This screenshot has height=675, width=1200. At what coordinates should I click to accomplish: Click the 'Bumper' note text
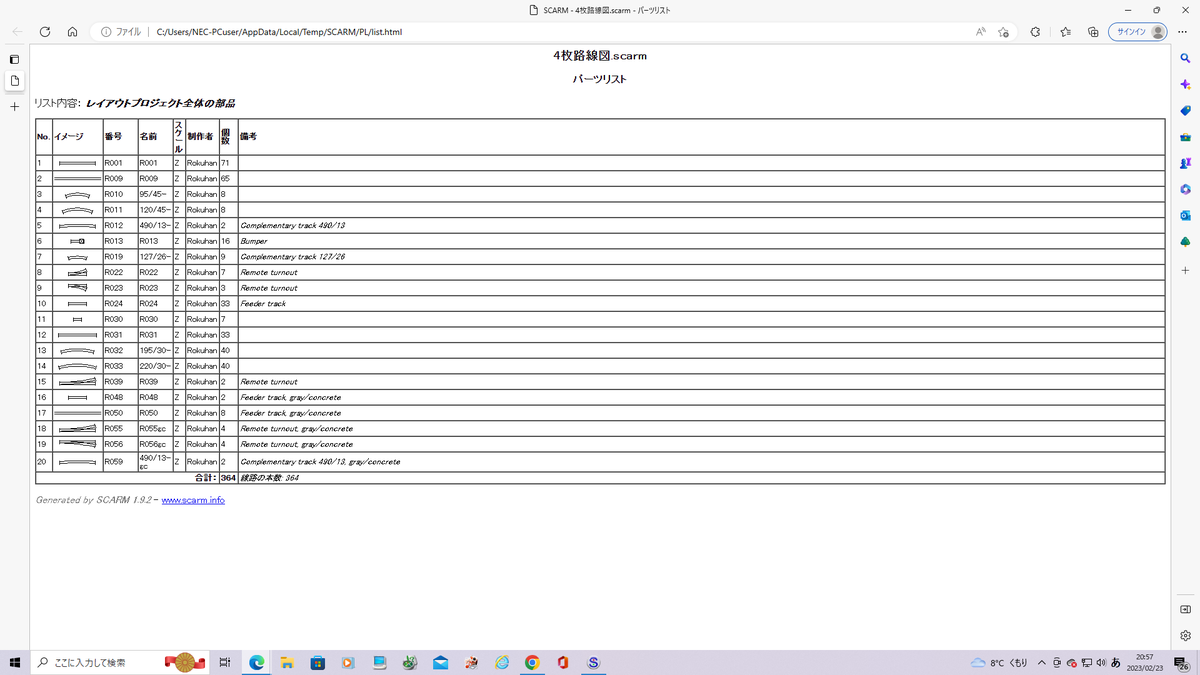[x=254, y=241]
